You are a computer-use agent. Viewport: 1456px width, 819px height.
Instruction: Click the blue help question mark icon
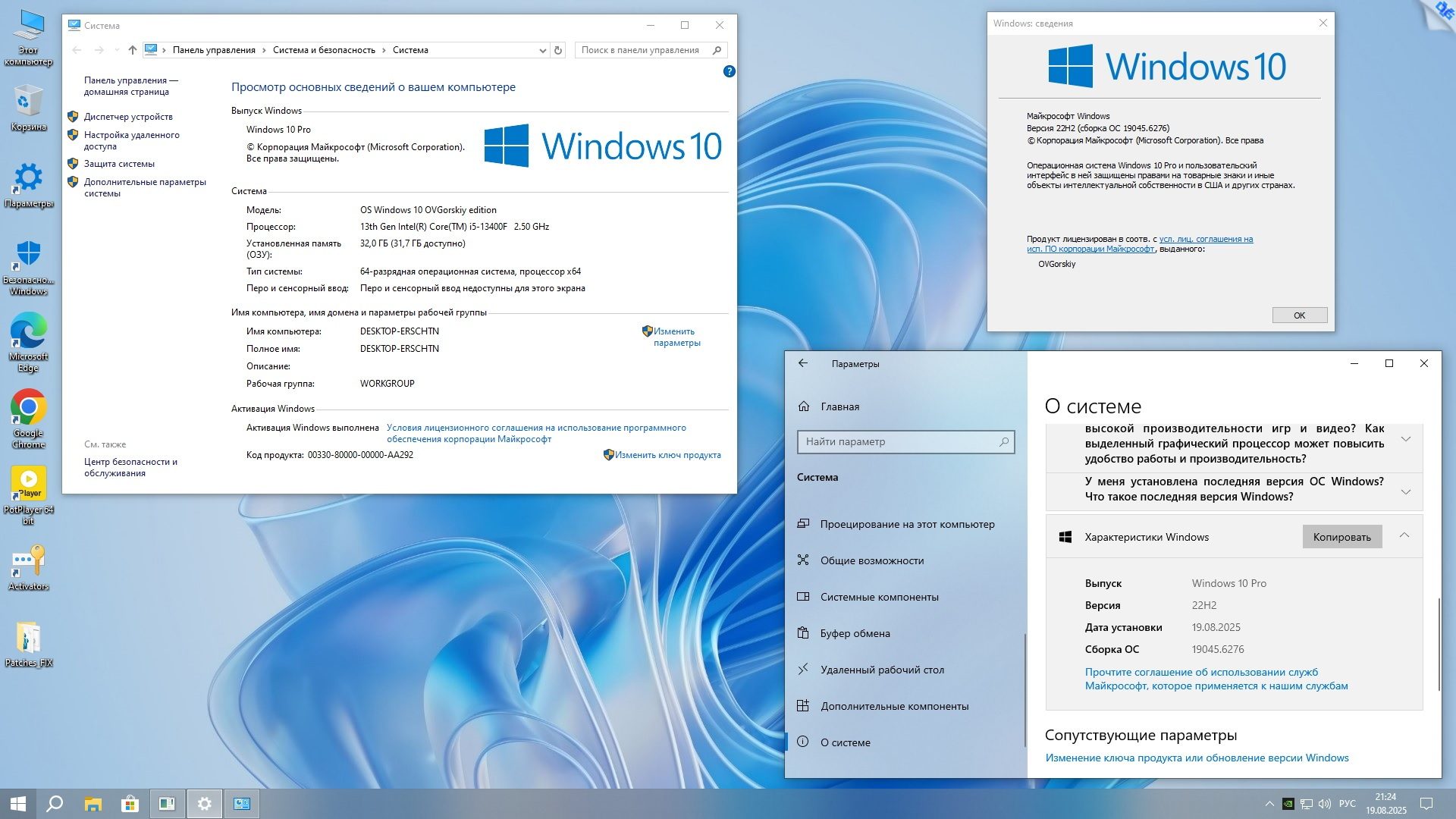(729, 71)
